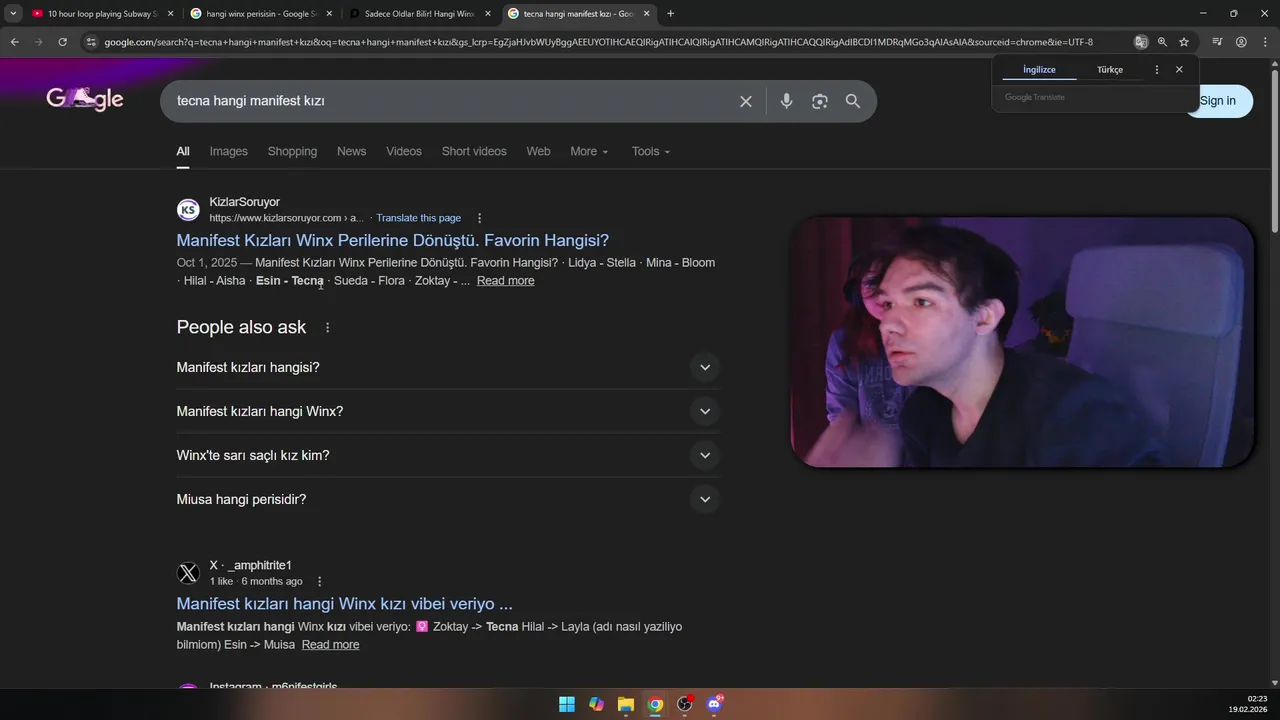Open the media controls icon in toolbar
This screenshot has height=720, width=1280.
coord(1217,42)
